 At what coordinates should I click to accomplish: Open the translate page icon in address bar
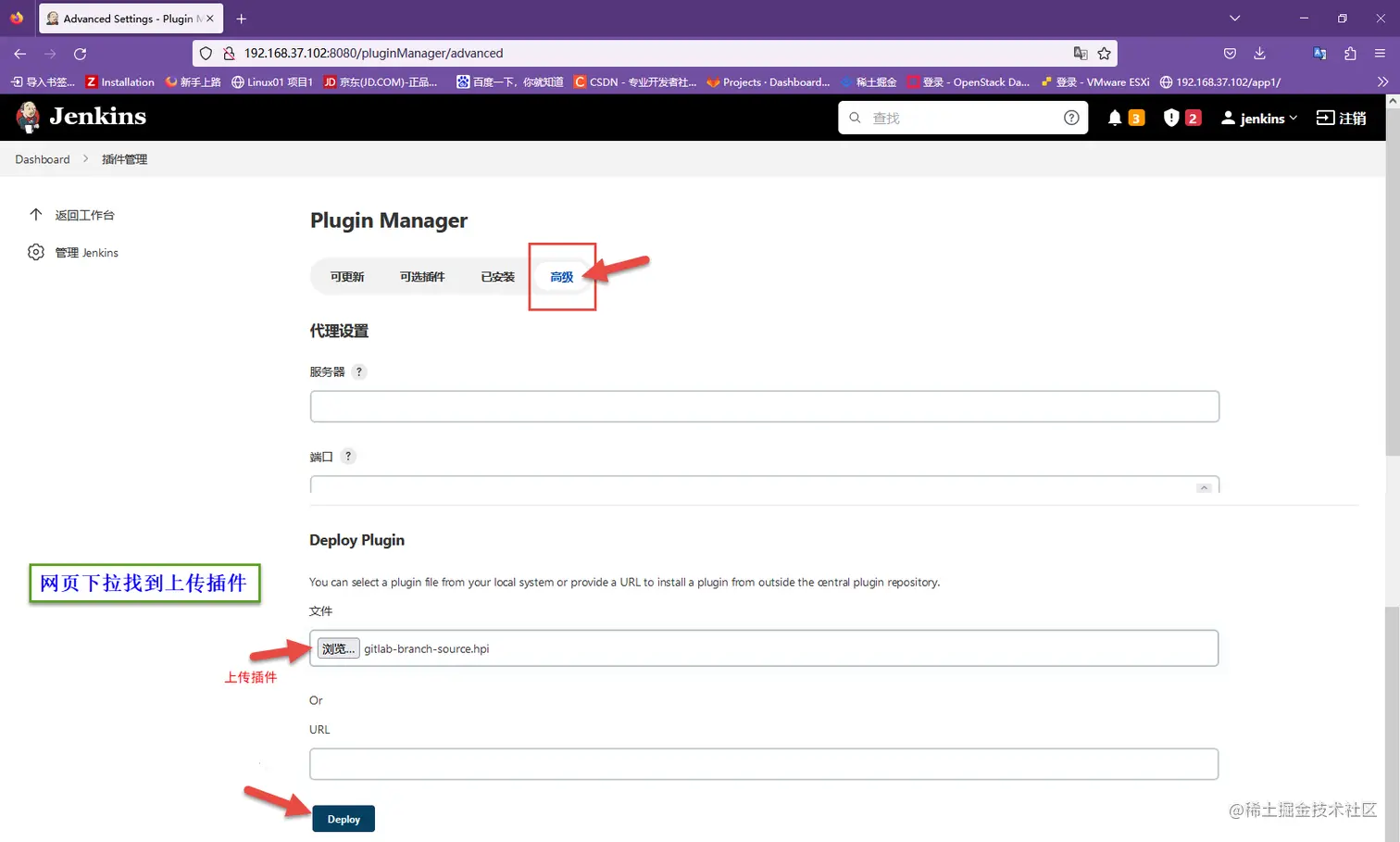point(1080,53)
